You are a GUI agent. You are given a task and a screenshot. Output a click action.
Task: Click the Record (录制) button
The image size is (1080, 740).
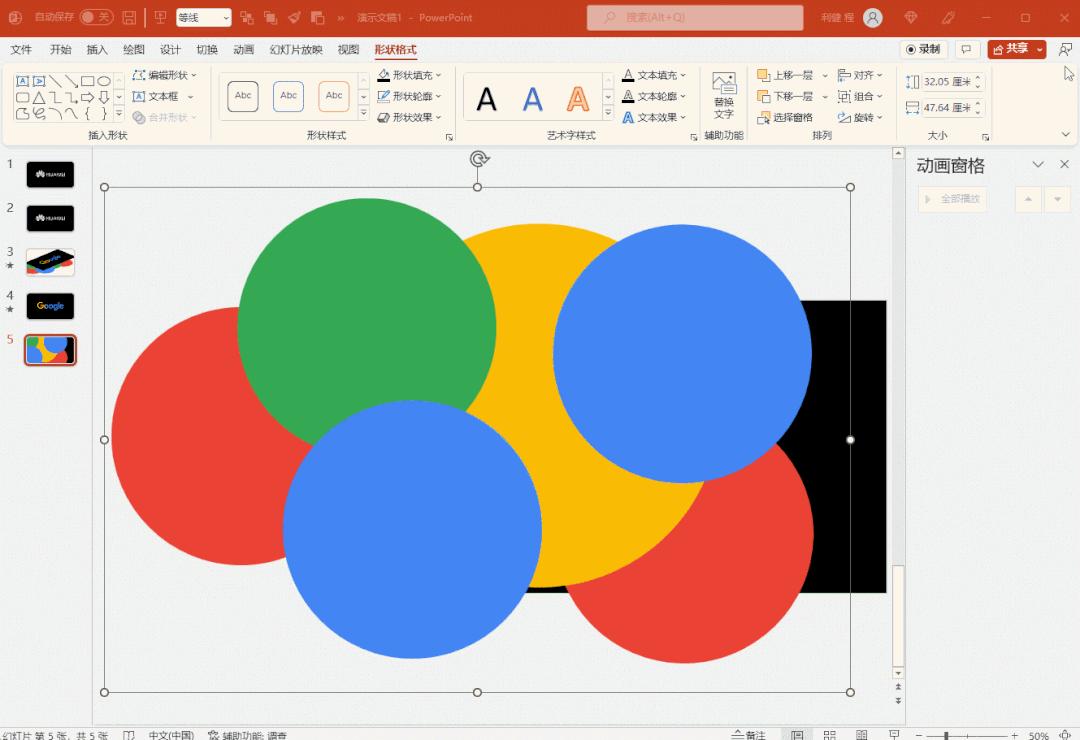923,49
